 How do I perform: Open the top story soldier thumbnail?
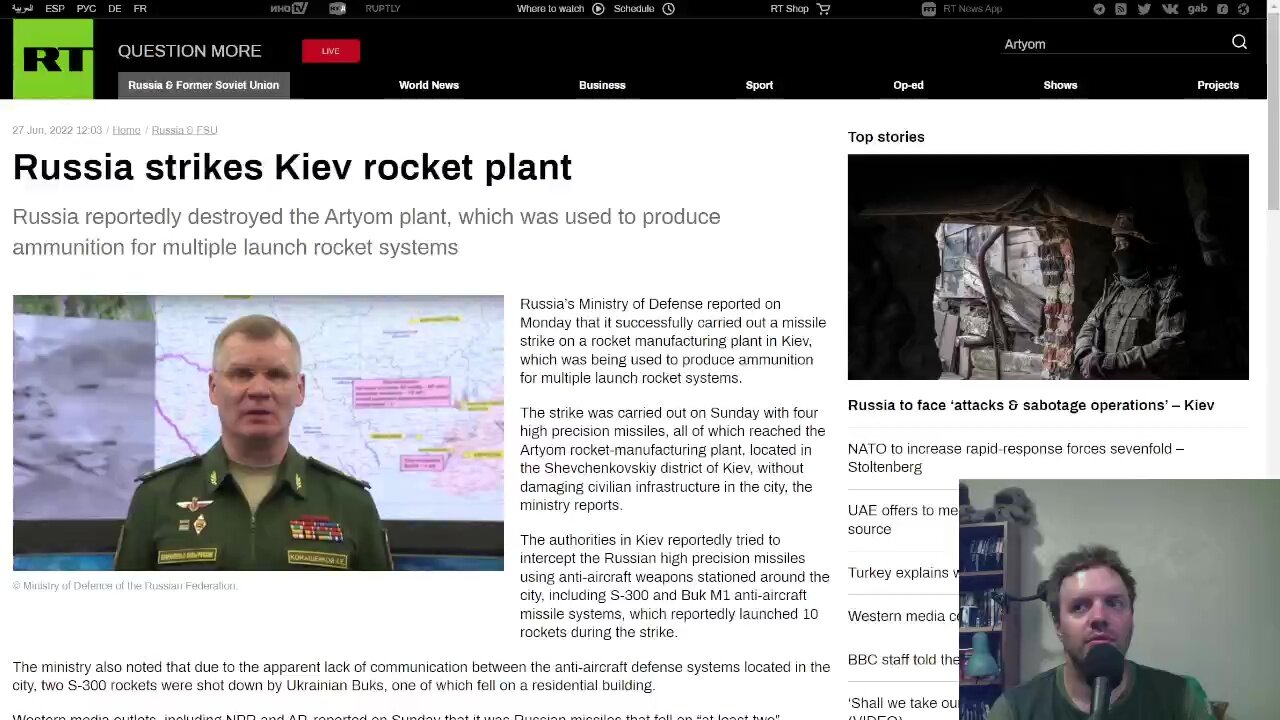click(1048, 267)
